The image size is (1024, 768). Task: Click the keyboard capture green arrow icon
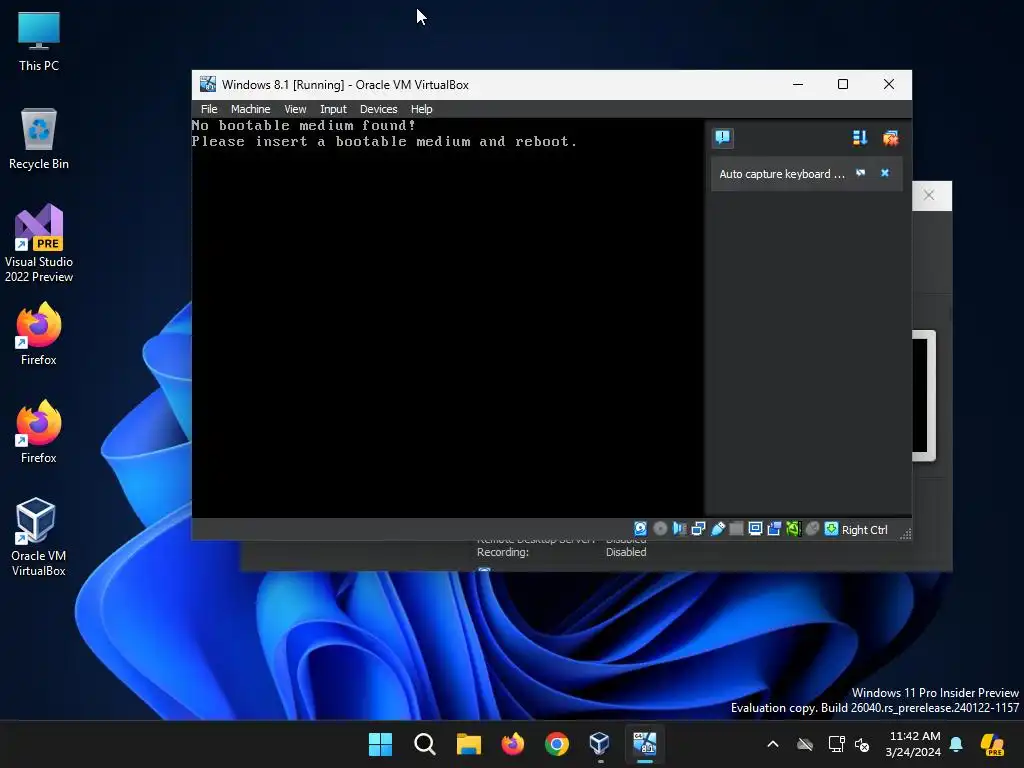coord(831,529)
